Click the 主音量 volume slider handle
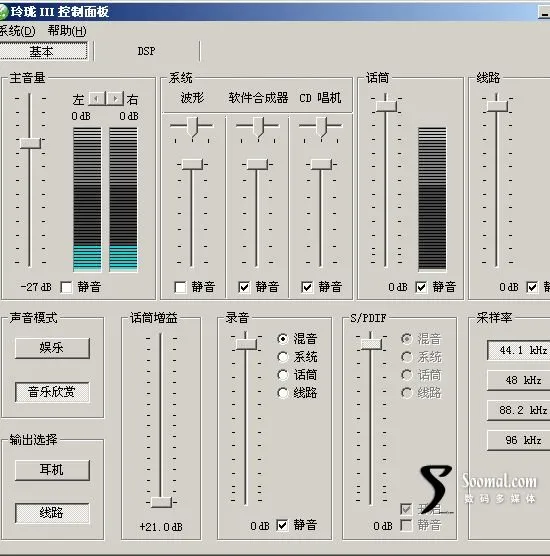 click(x=30, y=143)
